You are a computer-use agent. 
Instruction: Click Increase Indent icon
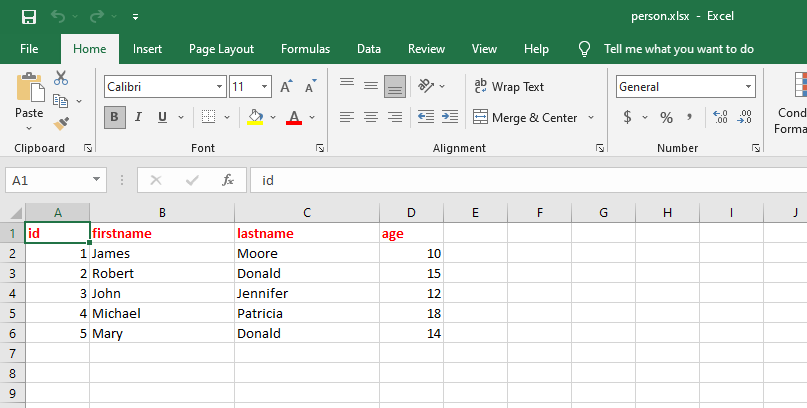[x=450, y=117]
